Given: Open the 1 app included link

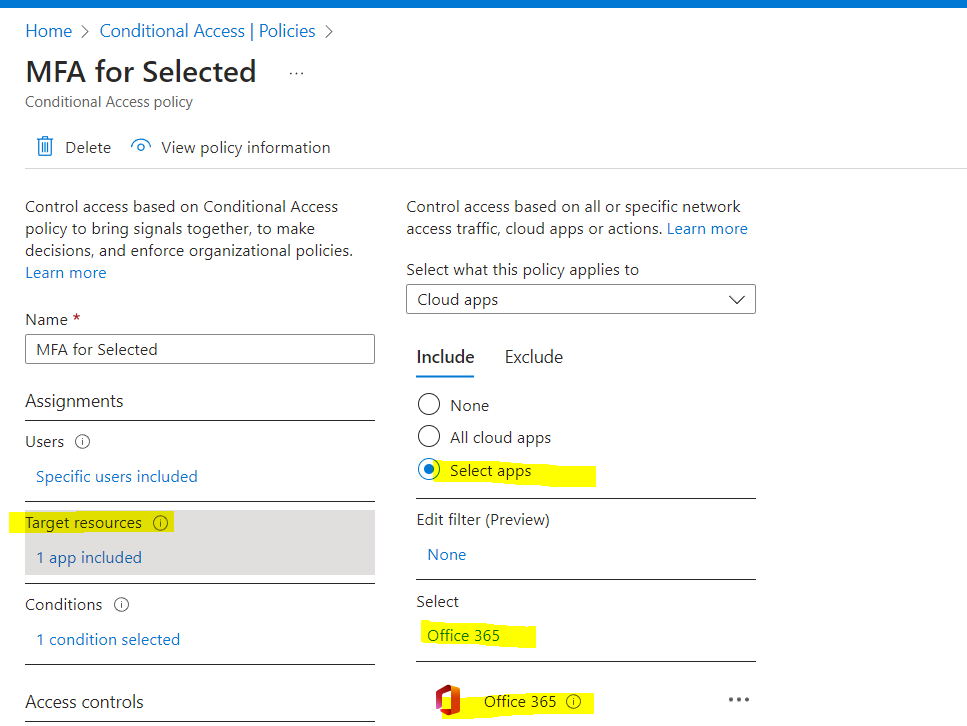Looking at the screenshot, I should coord(89,558).
